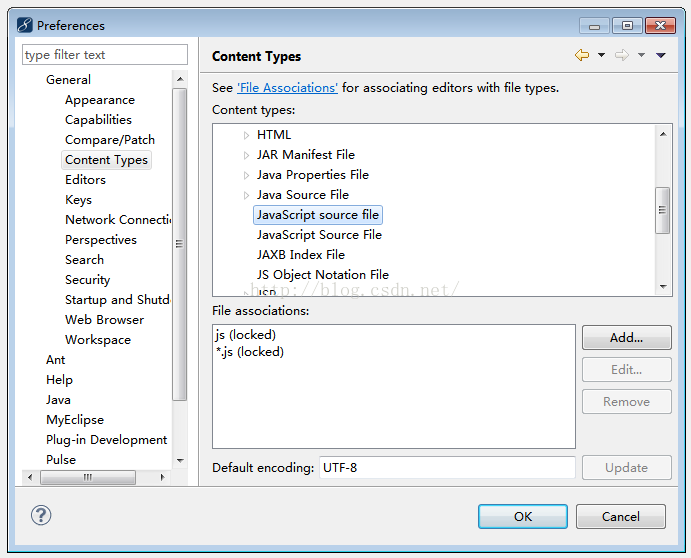Click the MyEclipse Preferences window icon

pos(25,25)
